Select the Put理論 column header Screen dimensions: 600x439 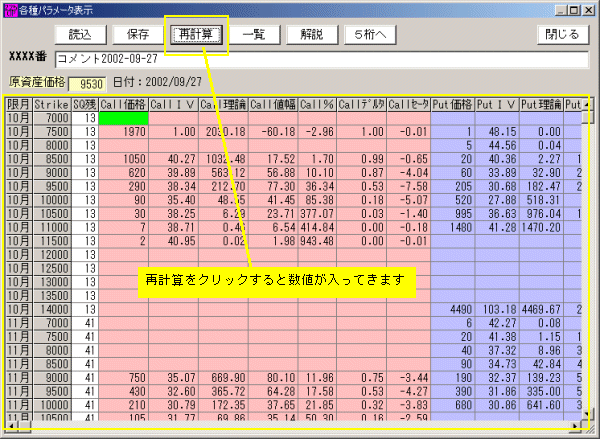click(541, 104)
